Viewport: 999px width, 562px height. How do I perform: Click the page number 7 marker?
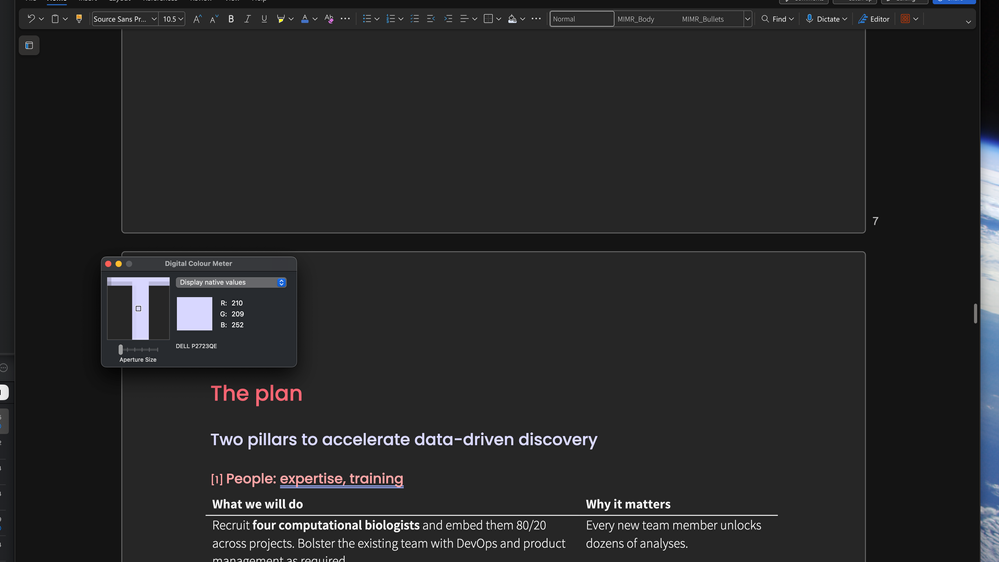tap(875, 221)
